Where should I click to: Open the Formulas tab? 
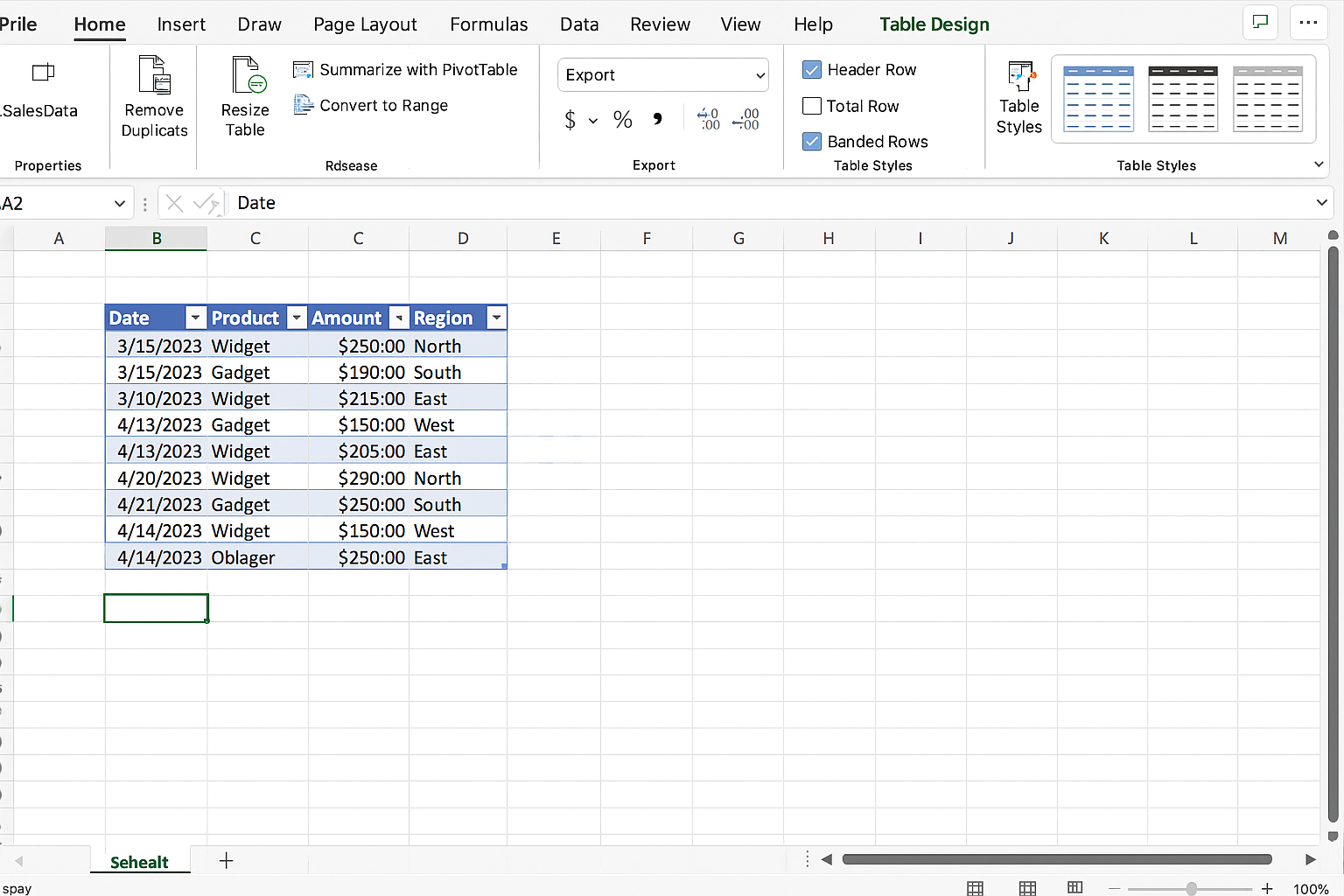coord(489,24)
